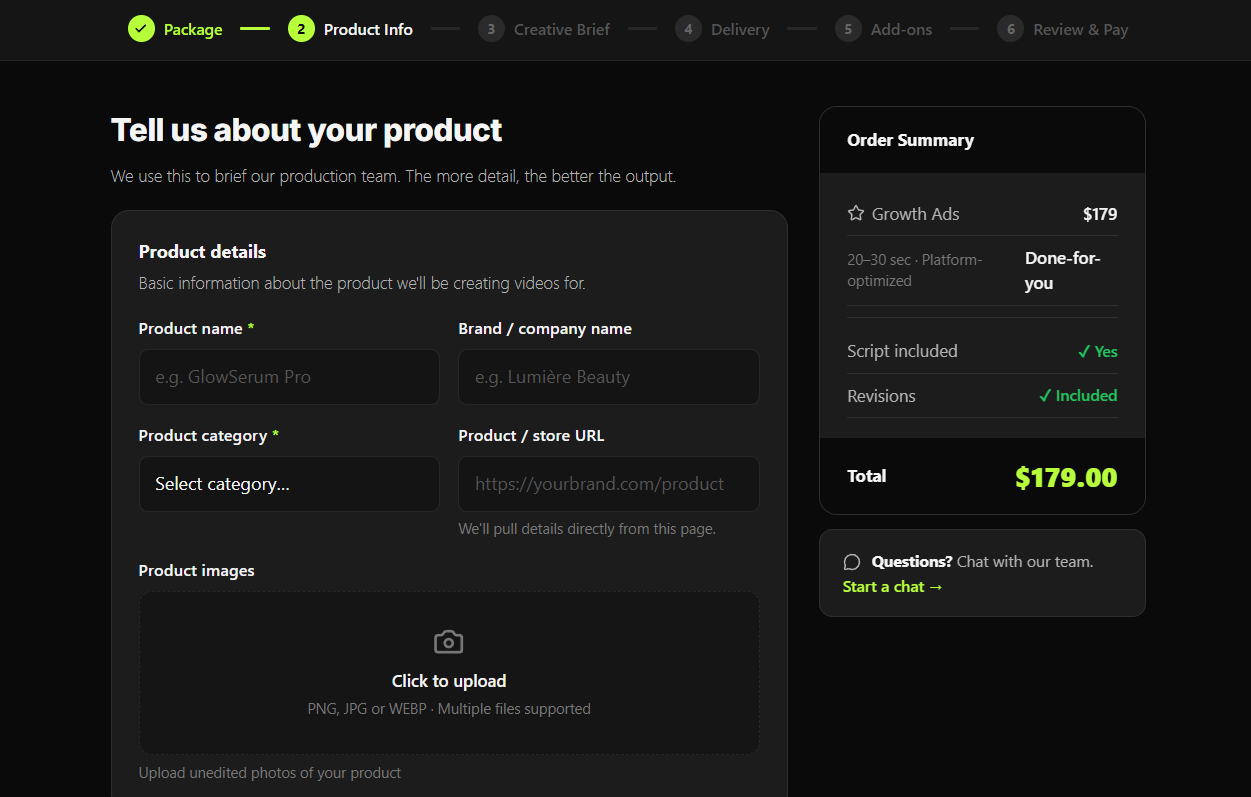
Task: Click the step 2 Product Info circle
Action: (301, 29)
